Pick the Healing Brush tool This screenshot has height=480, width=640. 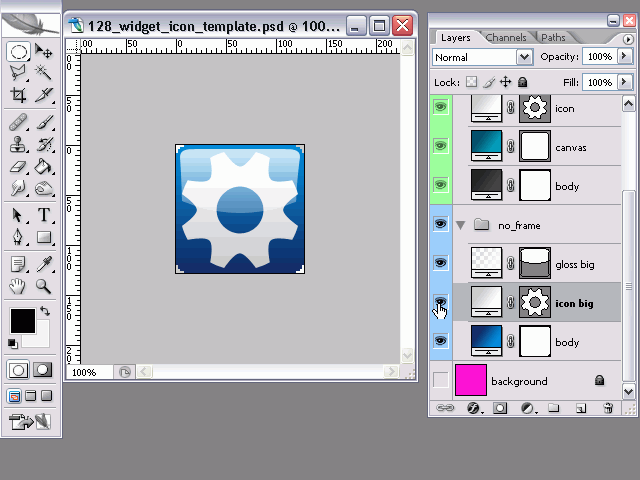click(x=18, y=122)
